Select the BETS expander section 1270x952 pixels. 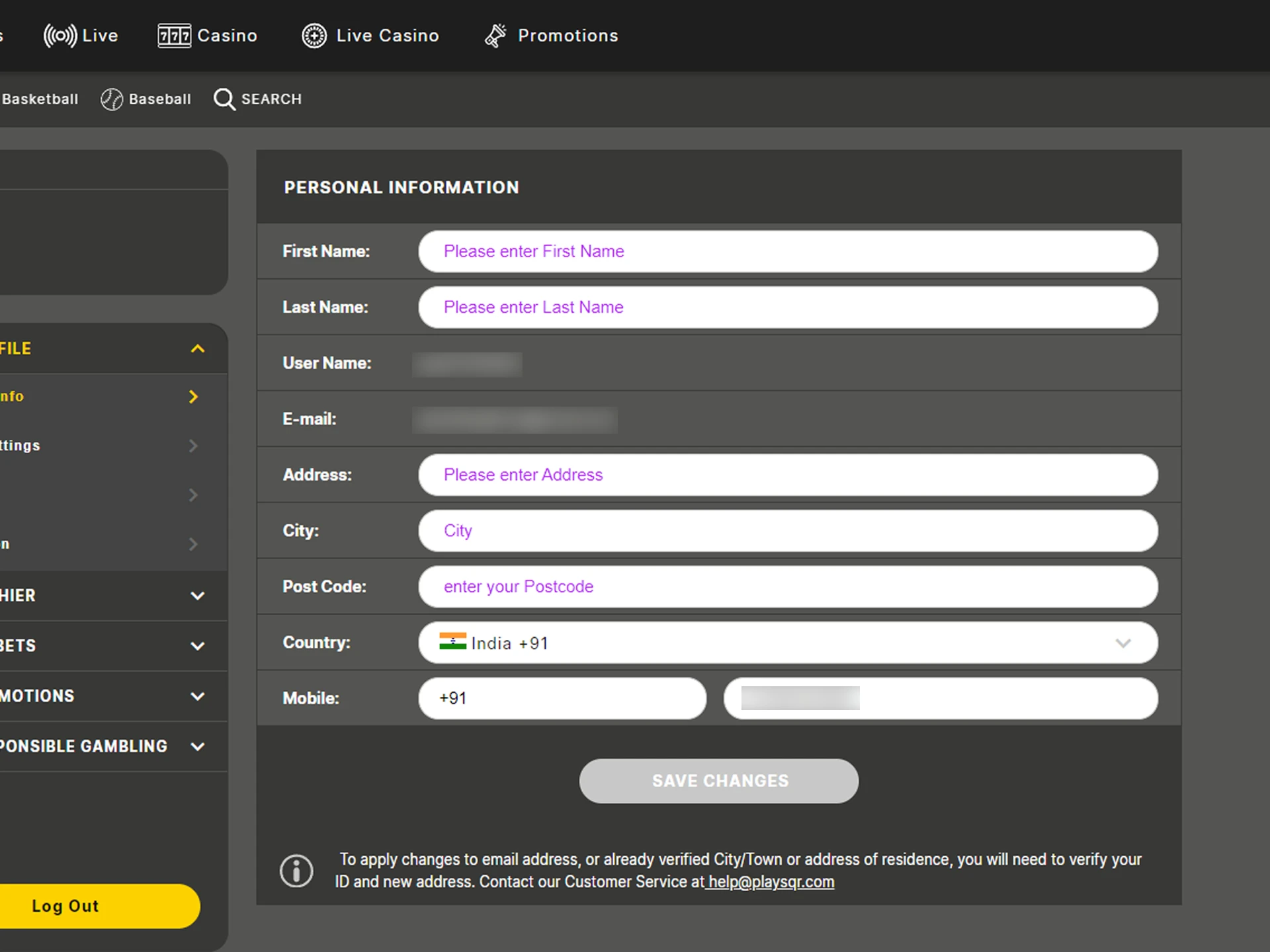click(100, 645)
